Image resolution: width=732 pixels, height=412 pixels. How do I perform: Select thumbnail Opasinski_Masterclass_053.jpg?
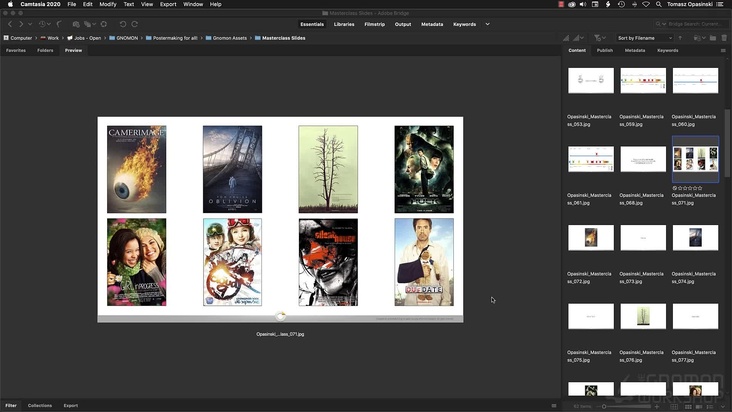coord(591,80)
